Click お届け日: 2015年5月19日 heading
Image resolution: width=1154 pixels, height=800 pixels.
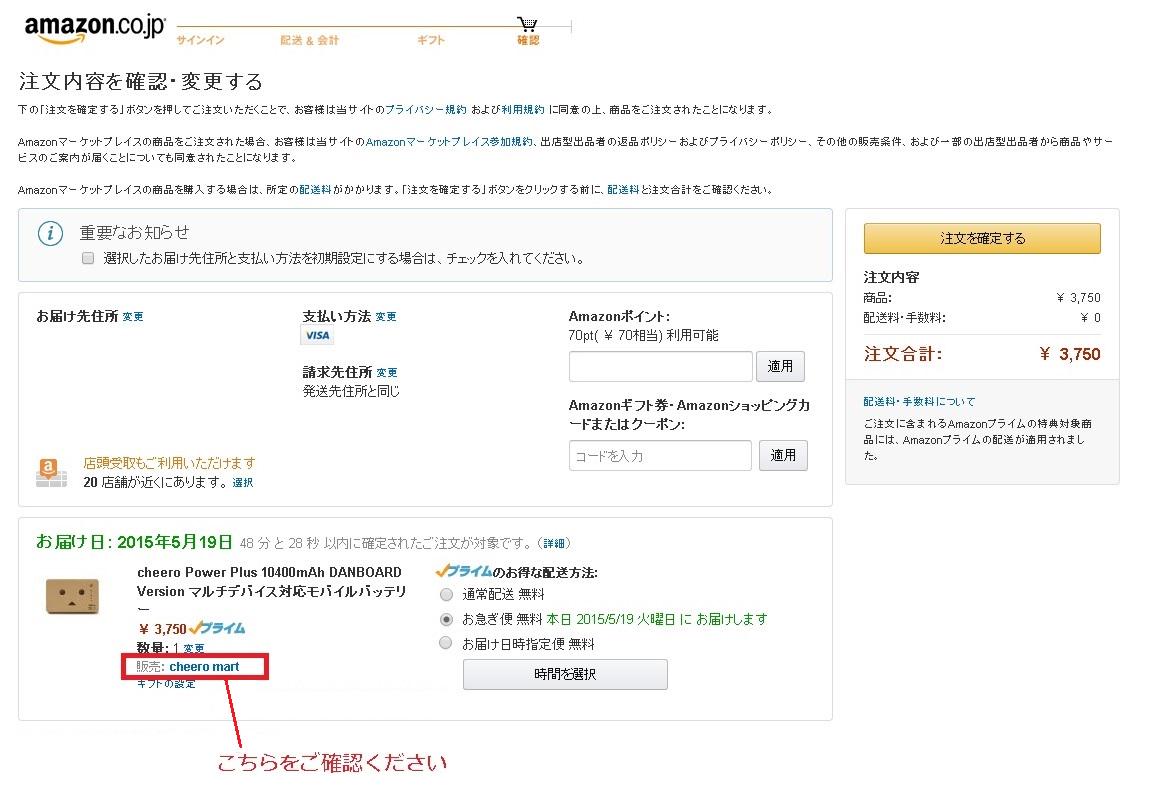(x=134, y=542)
